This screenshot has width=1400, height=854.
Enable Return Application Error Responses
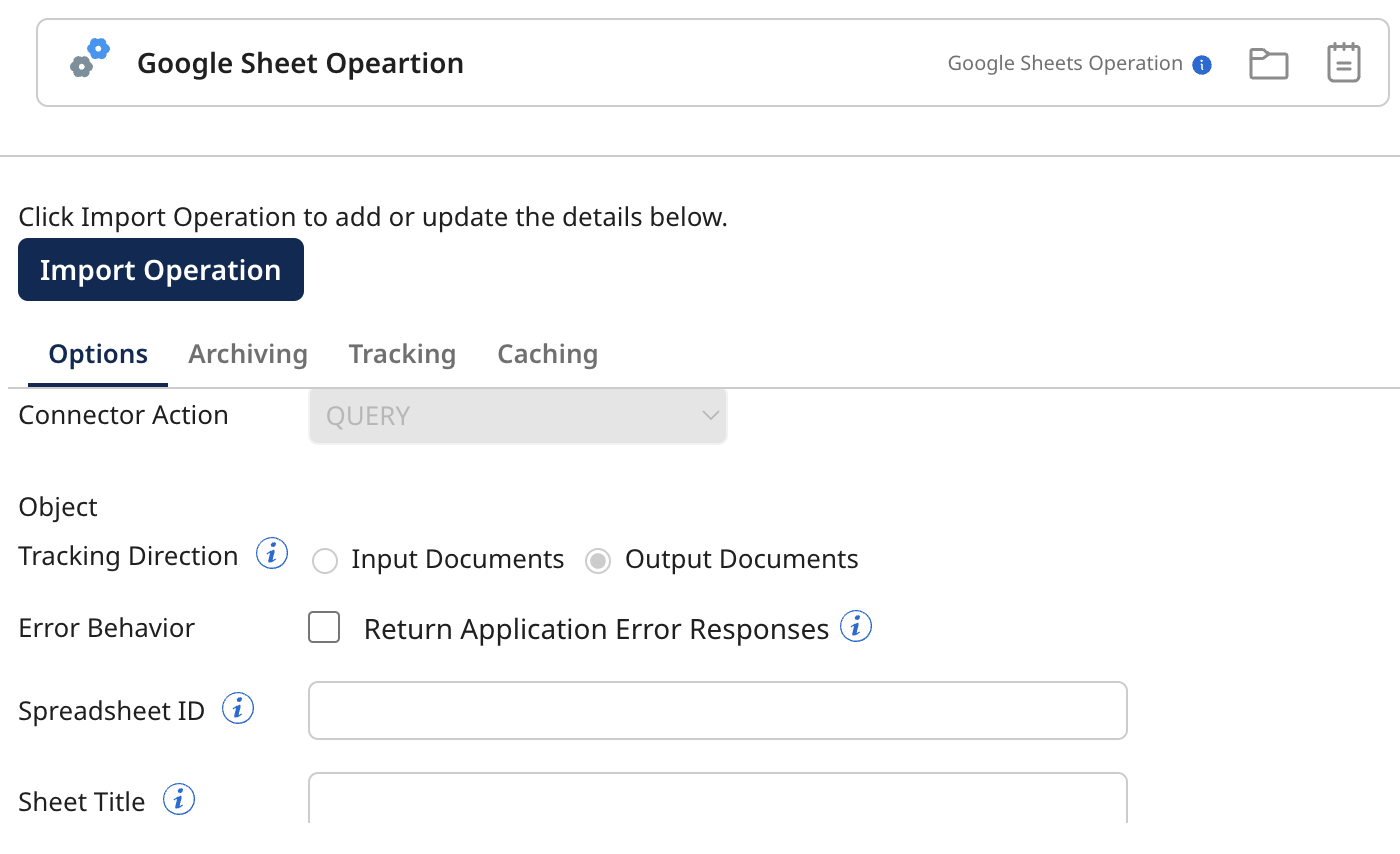point(324,627)
